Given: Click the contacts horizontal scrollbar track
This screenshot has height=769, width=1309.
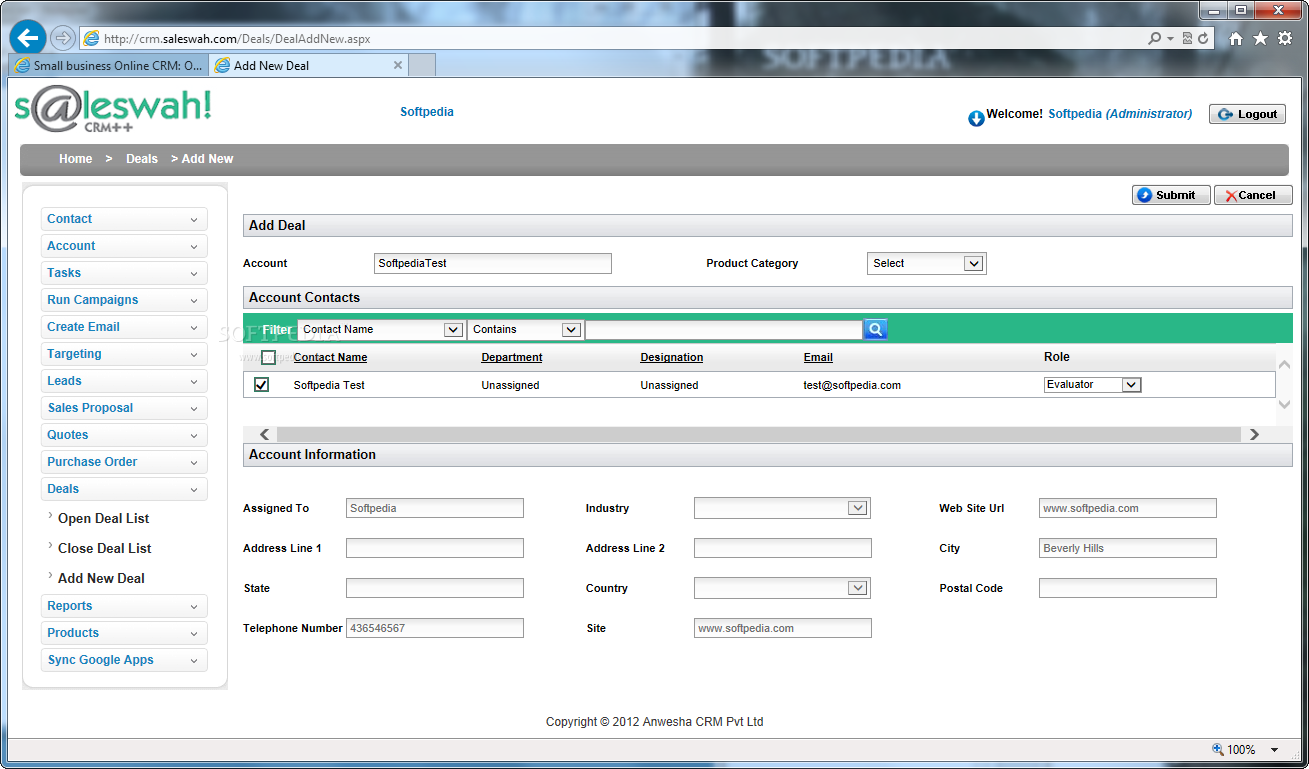Looking at the screenshot, I should 759,434.
